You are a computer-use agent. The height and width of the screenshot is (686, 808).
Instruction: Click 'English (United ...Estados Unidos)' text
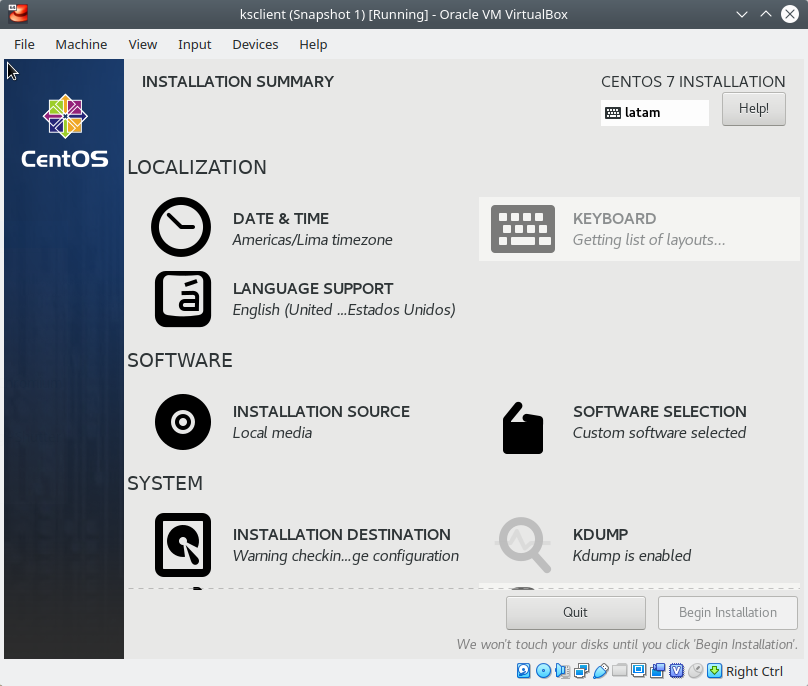pyautogui.click(x=344, y=310)
